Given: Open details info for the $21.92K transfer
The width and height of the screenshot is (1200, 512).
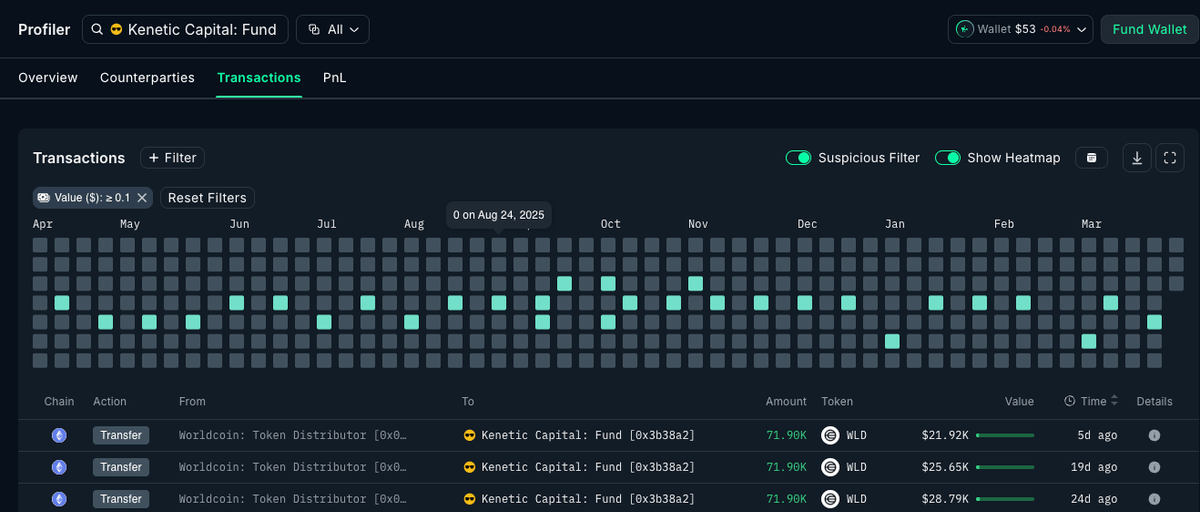Looking at the screenshot, I should click(x=1154, y=435).
